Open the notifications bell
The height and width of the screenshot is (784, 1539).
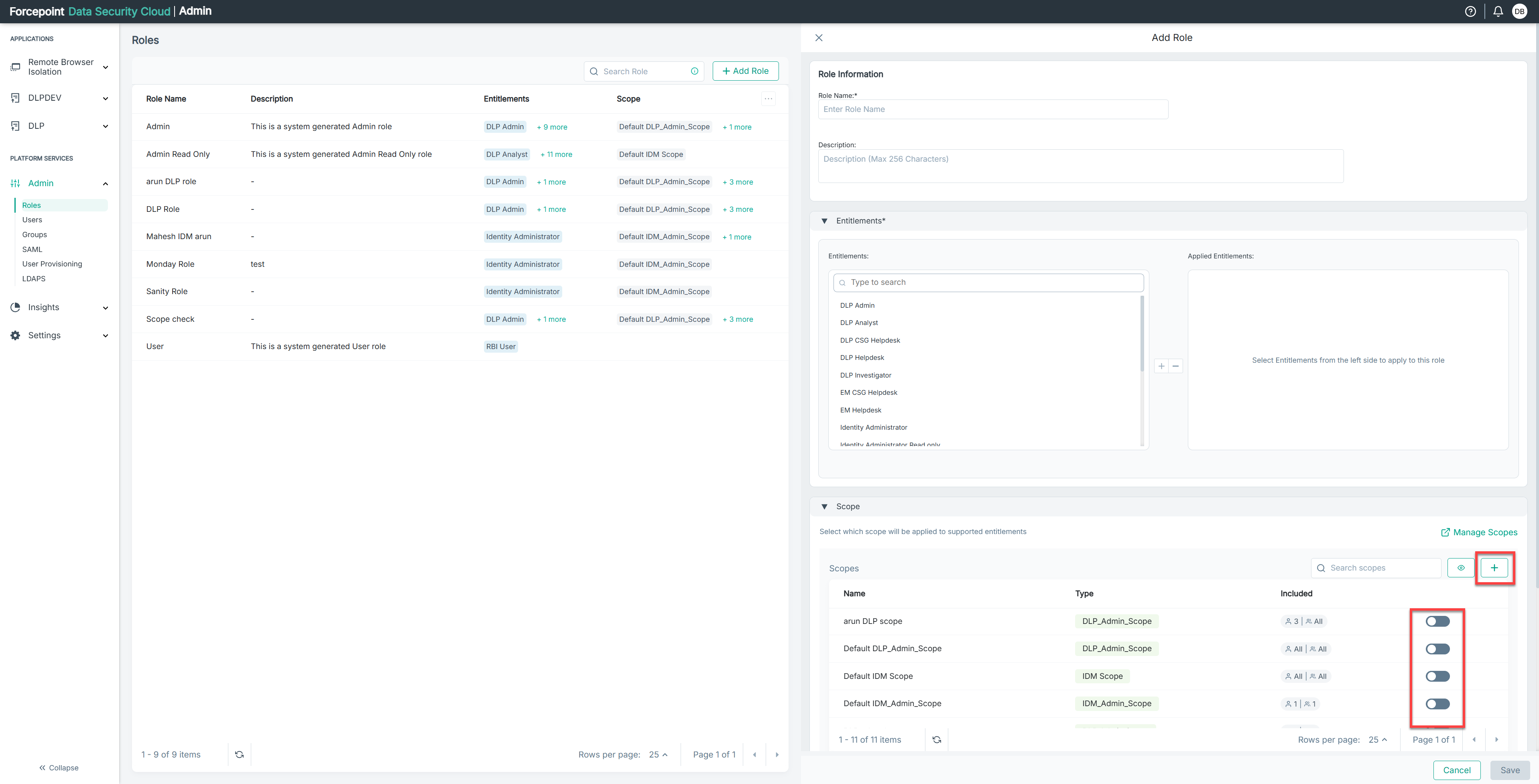point(1498,11)
